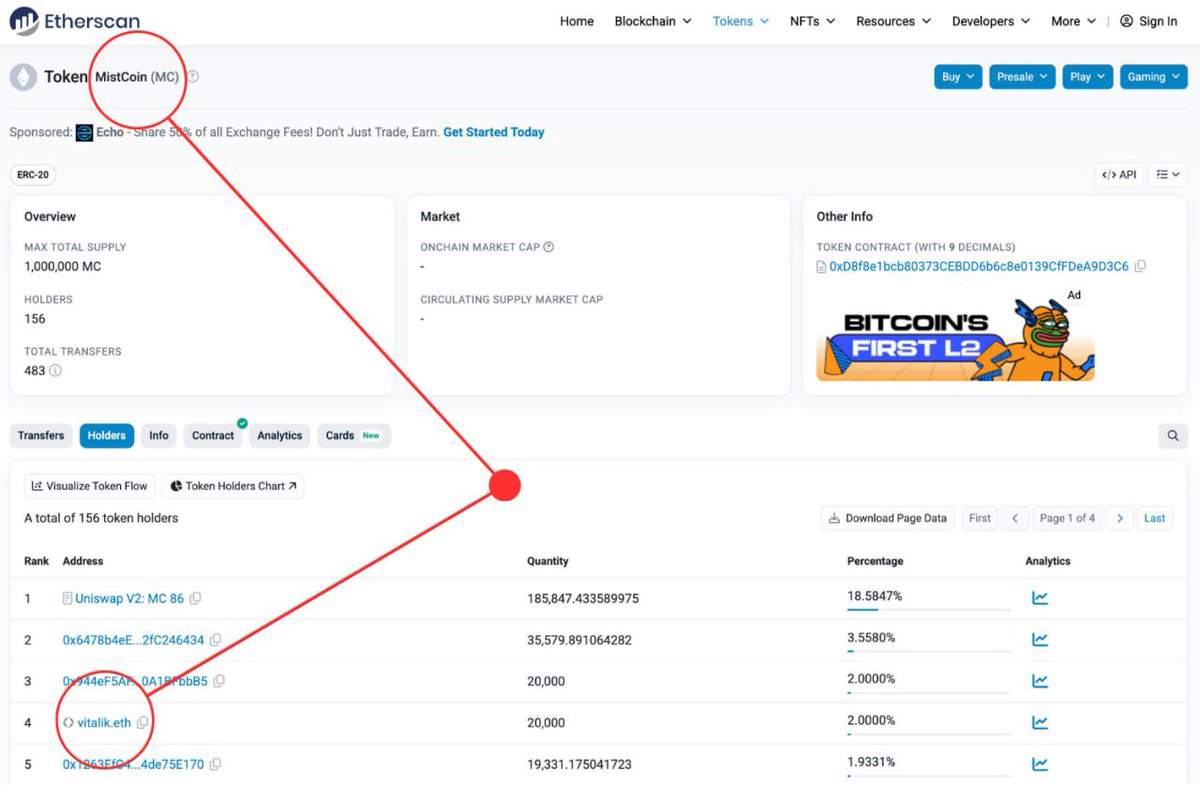The image size is (1200, 800).
Task: Open the Analytics tab
Action: tap(280, 436)
